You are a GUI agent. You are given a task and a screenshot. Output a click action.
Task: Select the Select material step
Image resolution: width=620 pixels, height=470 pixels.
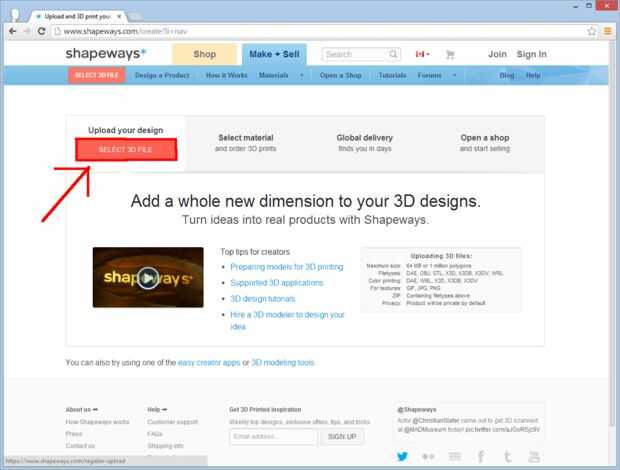coord(246,143)
